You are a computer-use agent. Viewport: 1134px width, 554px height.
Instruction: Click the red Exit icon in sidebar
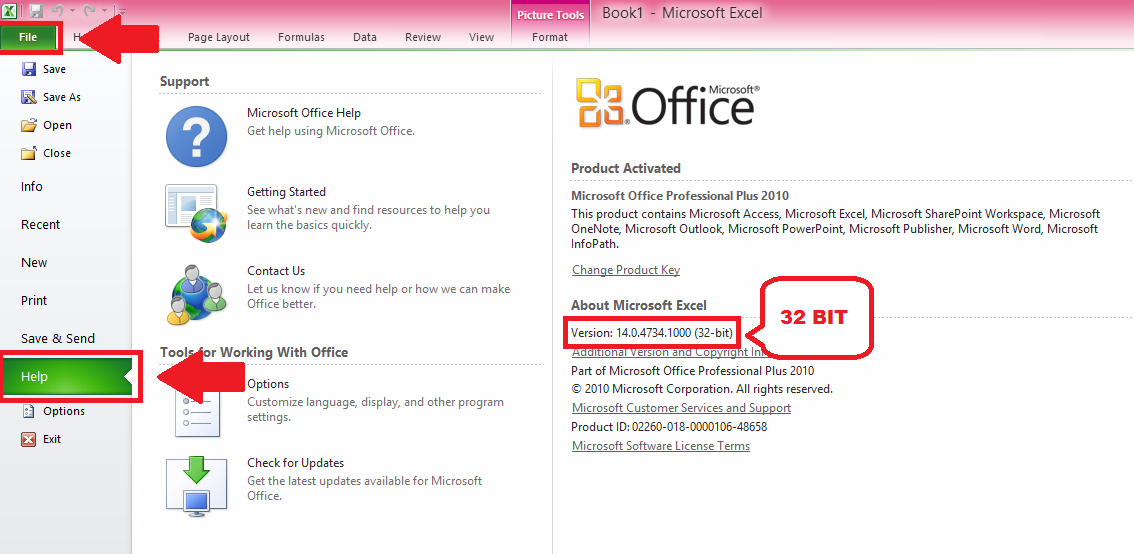[29, 439]
